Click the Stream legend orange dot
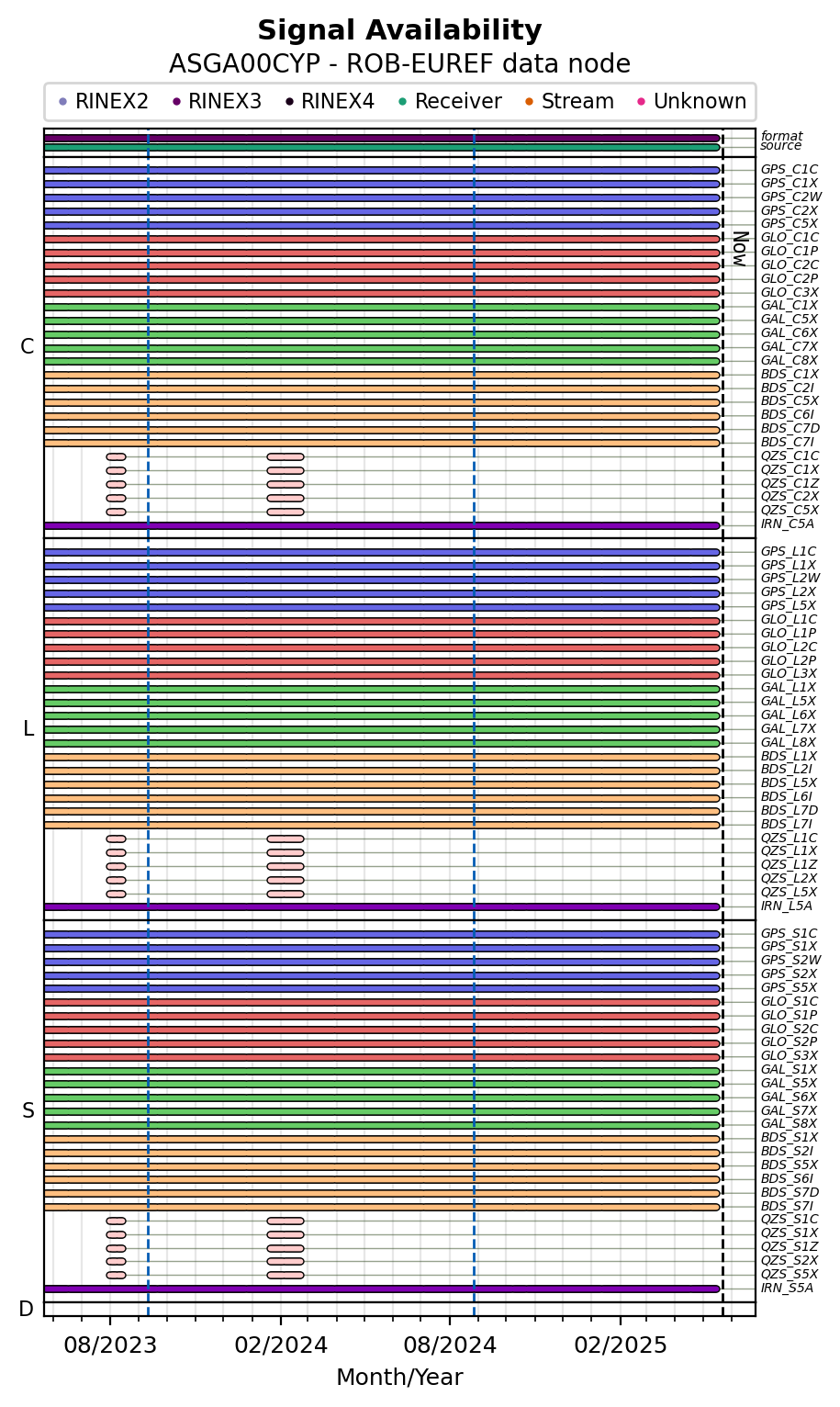 (529, 102)
